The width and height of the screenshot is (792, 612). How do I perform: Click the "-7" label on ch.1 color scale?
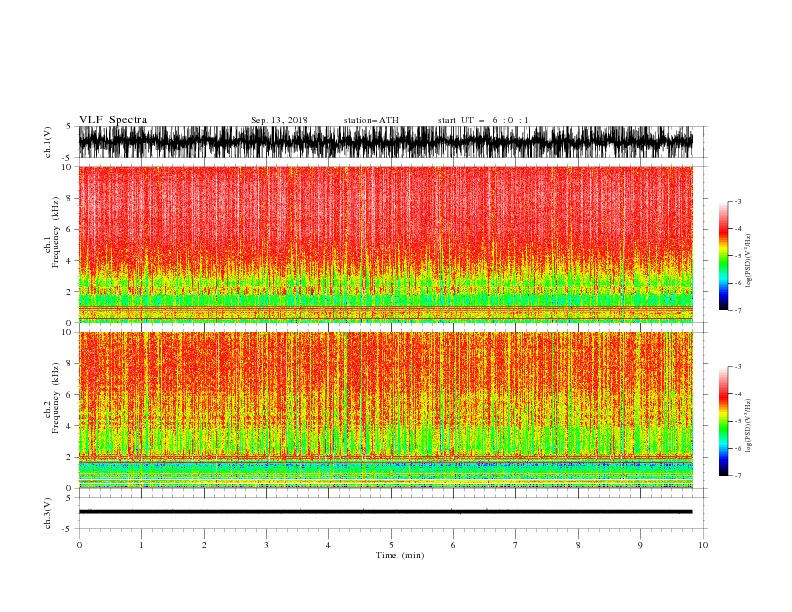coord(737,310)
